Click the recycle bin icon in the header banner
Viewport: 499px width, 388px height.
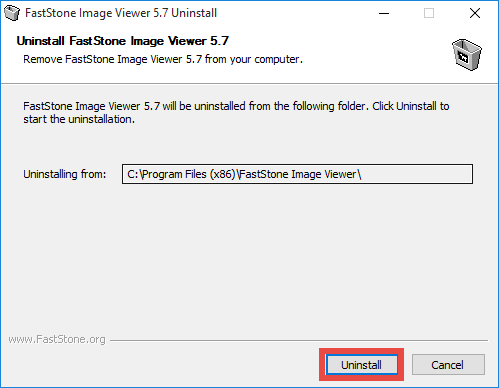click(x=467, y=55)
